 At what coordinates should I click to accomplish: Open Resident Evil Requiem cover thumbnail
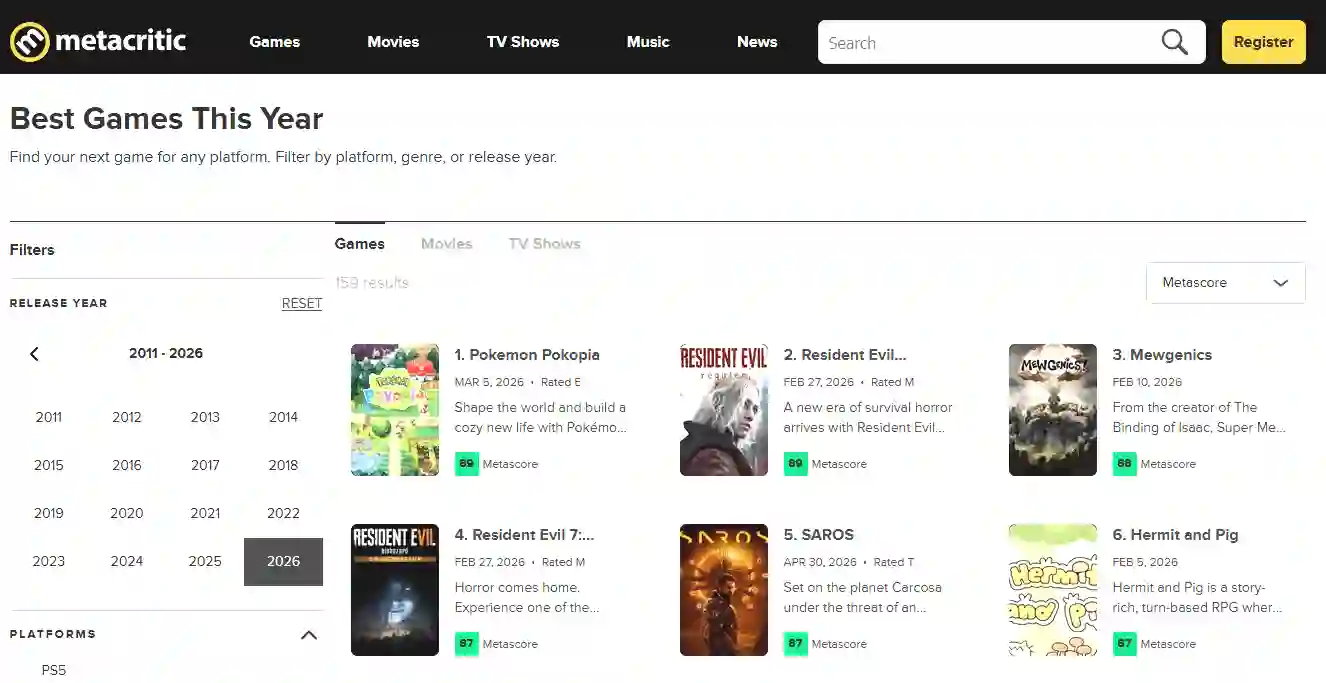click(x=724, y=410)
